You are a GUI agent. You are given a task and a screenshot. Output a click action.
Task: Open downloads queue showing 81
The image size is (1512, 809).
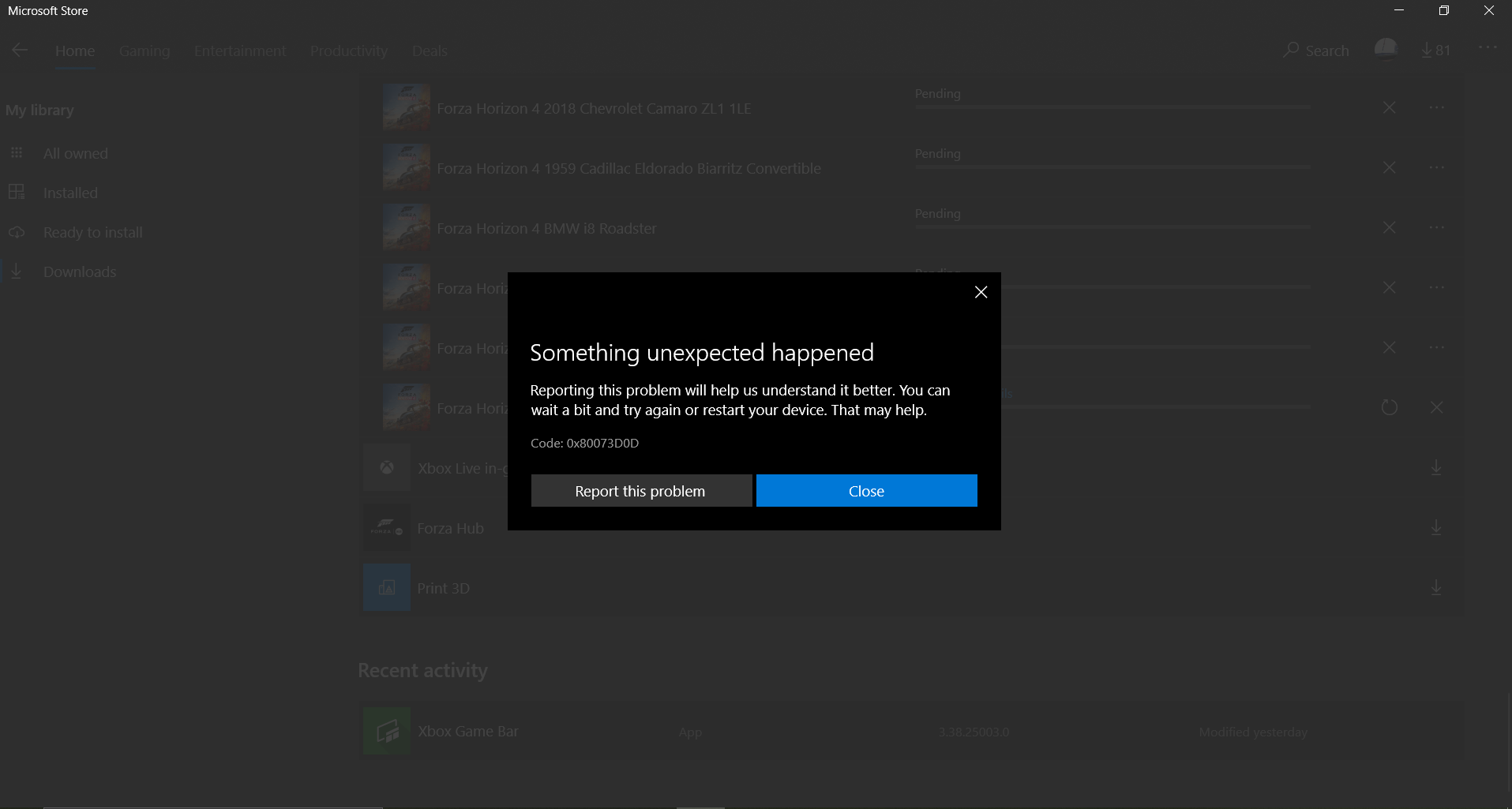(1435, 51)
